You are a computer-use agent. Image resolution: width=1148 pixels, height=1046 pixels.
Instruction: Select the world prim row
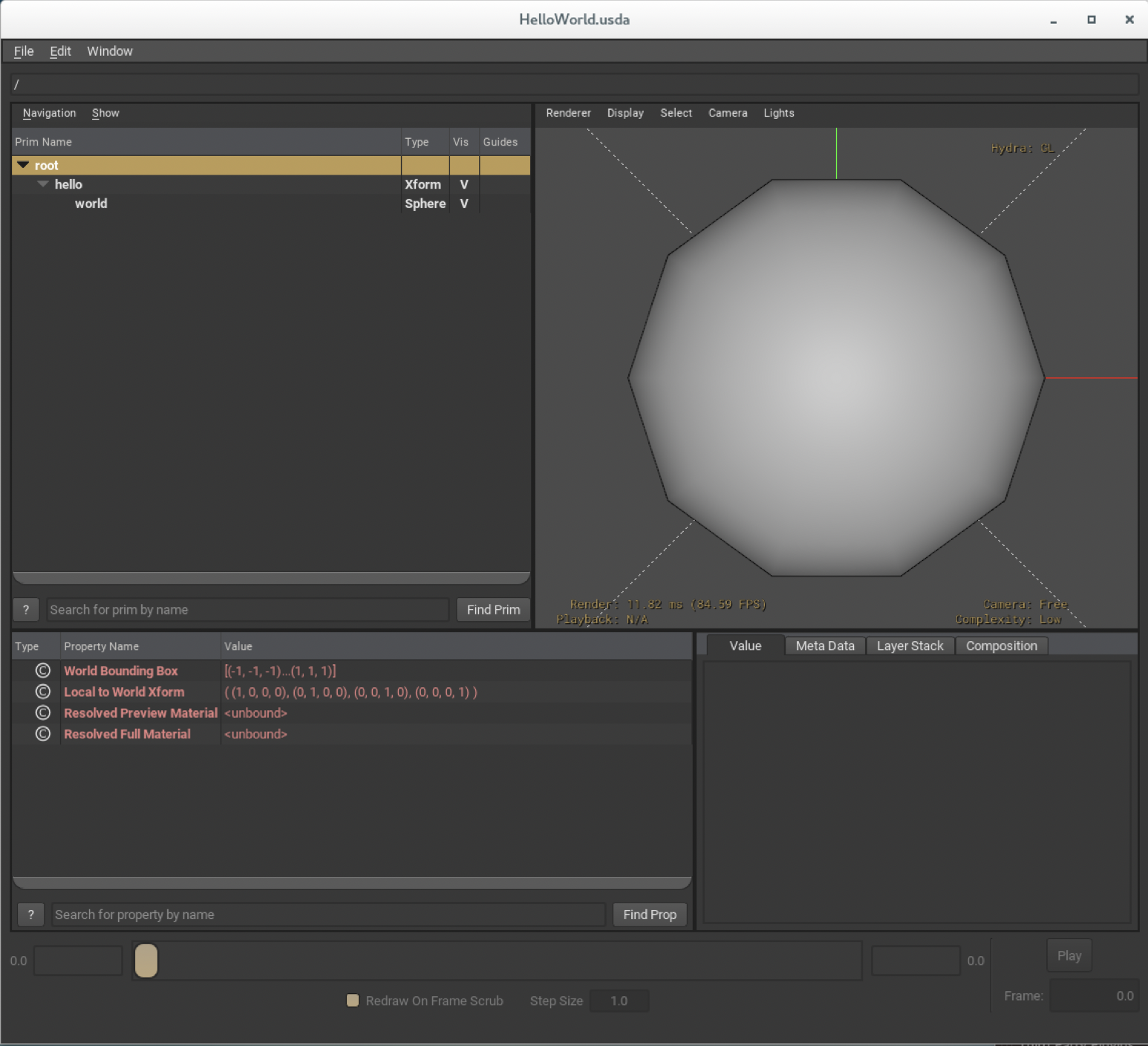271,204
